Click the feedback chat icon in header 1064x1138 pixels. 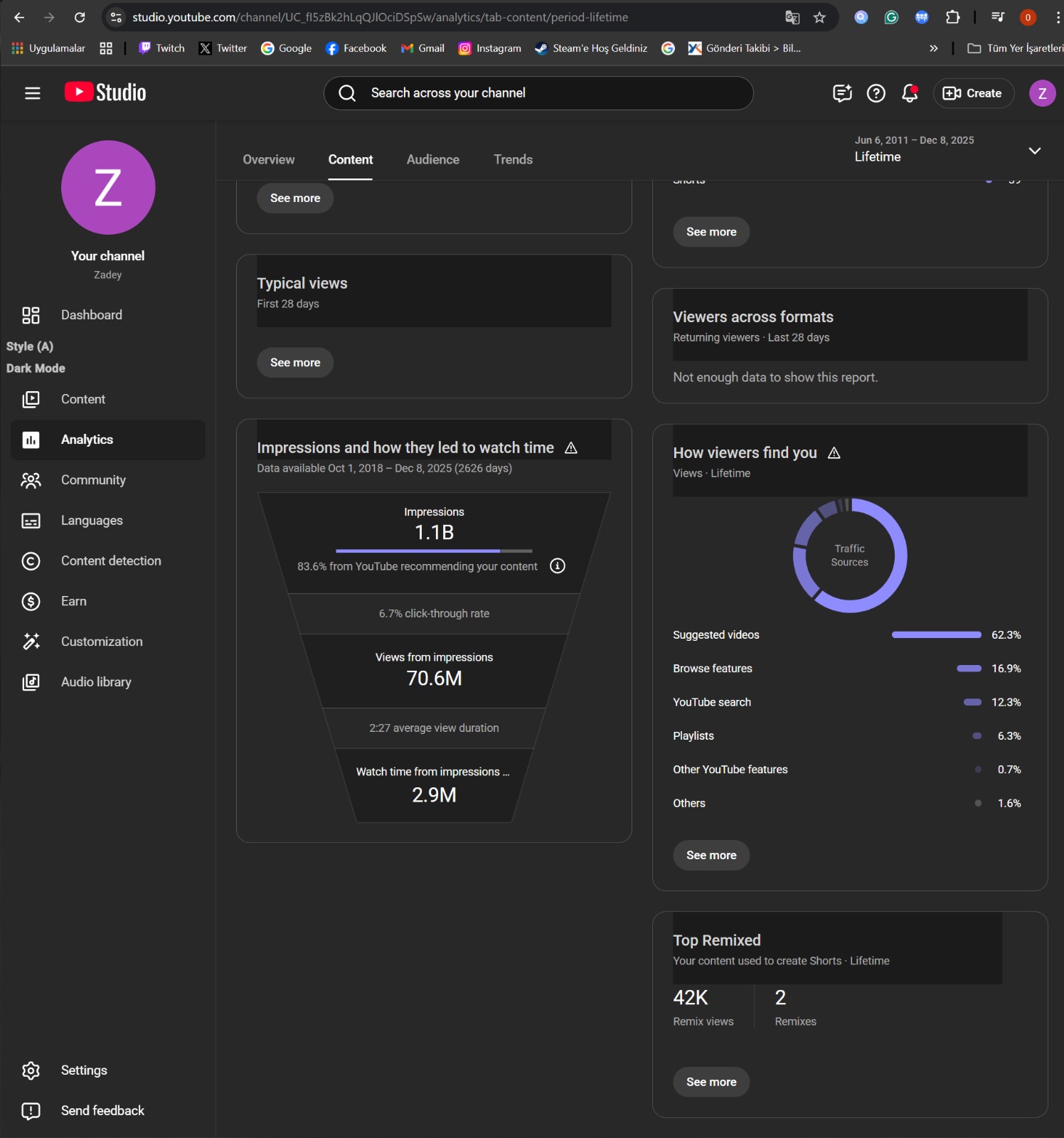pos(842,93)
